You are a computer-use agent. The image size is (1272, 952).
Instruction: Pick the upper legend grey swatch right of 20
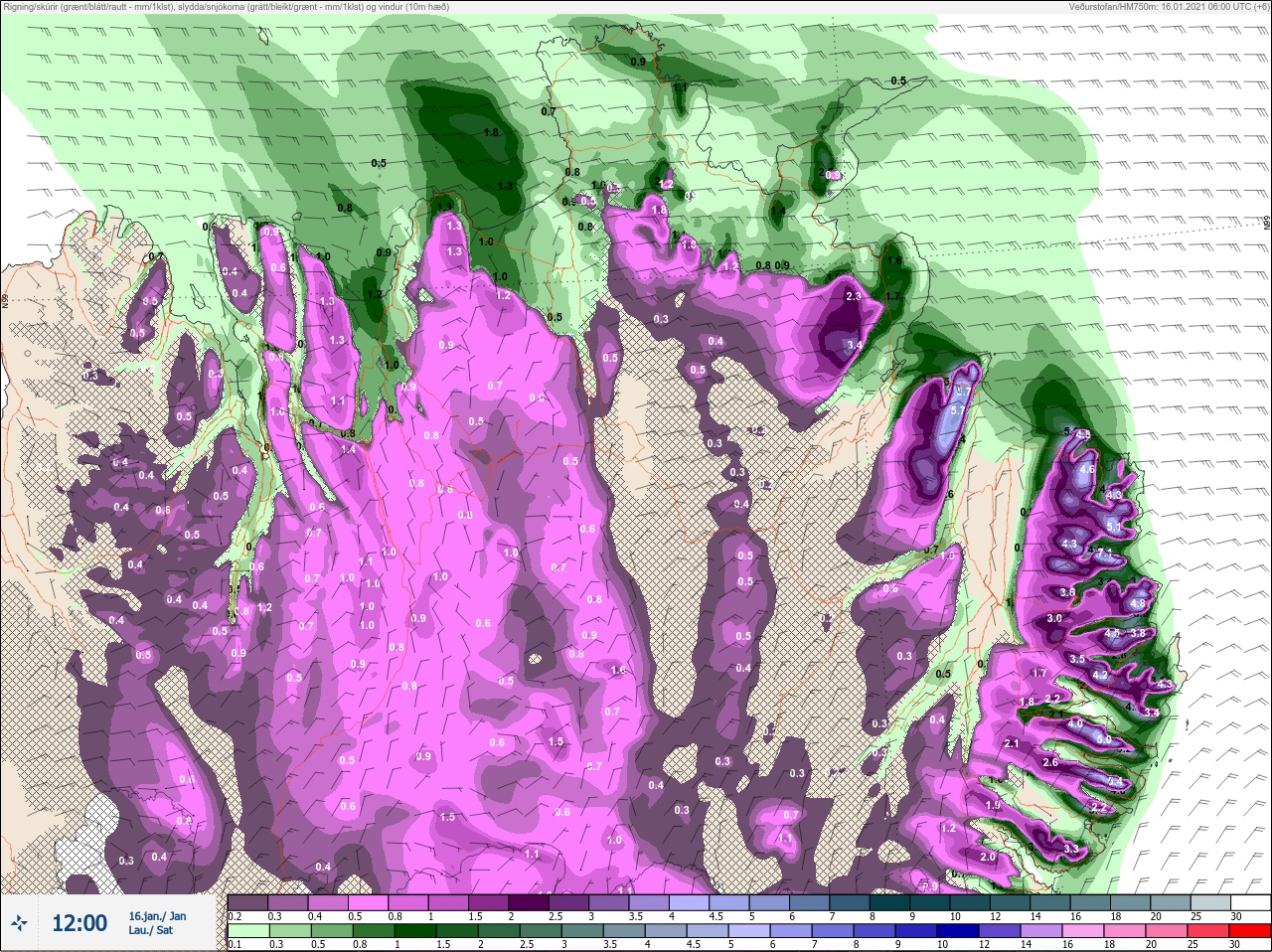click(1171, 903)
